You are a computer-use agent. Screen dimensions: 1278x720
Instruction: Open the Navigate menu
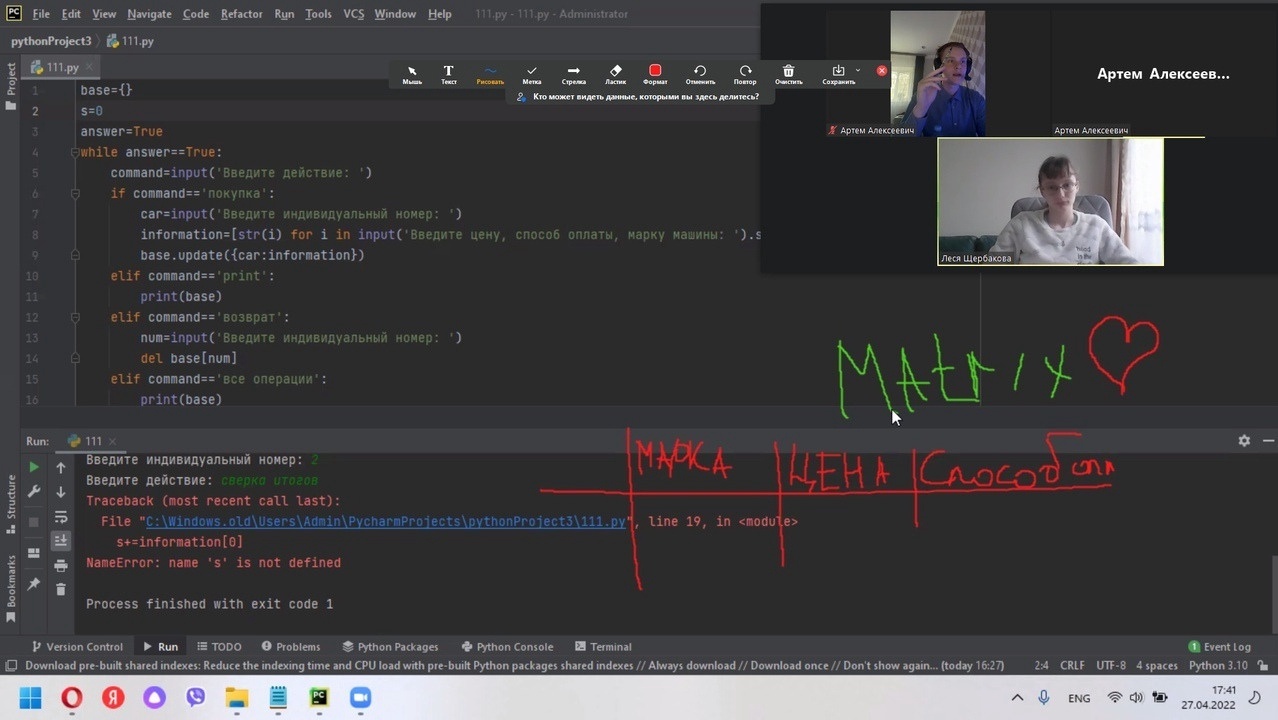pos(149,14)
